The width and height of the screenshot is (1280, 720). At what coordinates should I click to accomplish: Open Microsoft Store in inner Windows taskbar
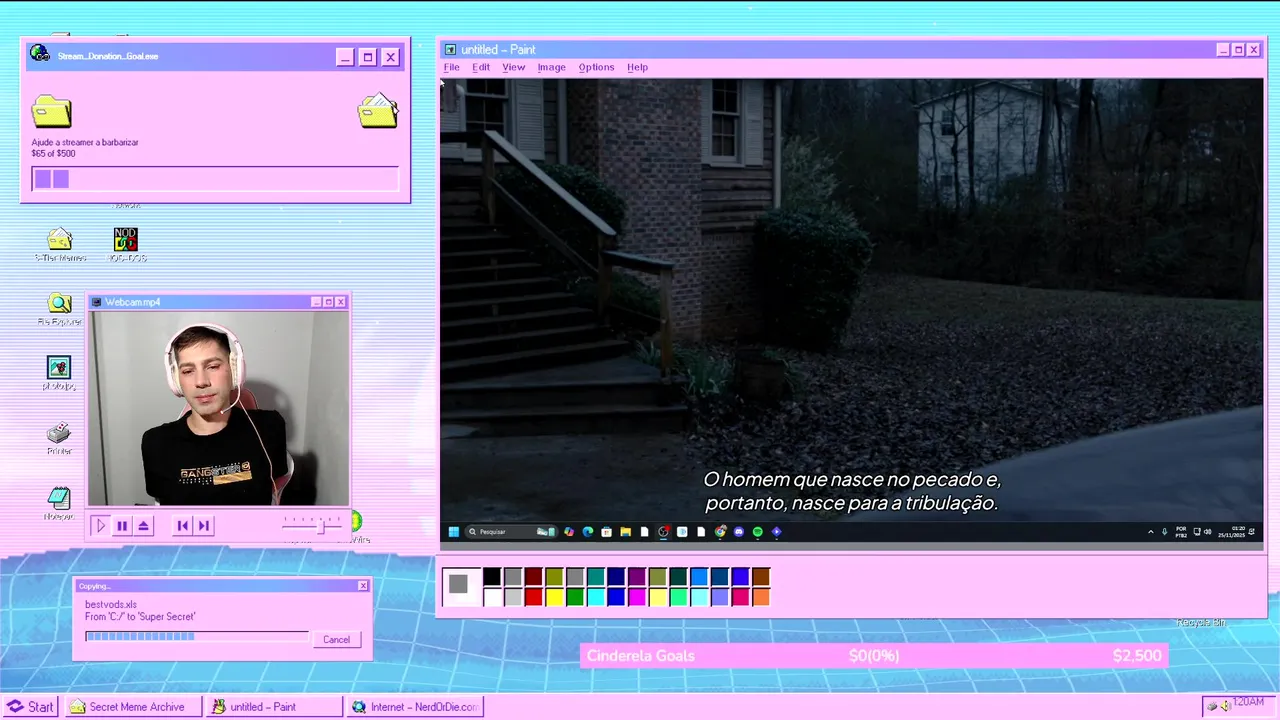tap(606, 532)
